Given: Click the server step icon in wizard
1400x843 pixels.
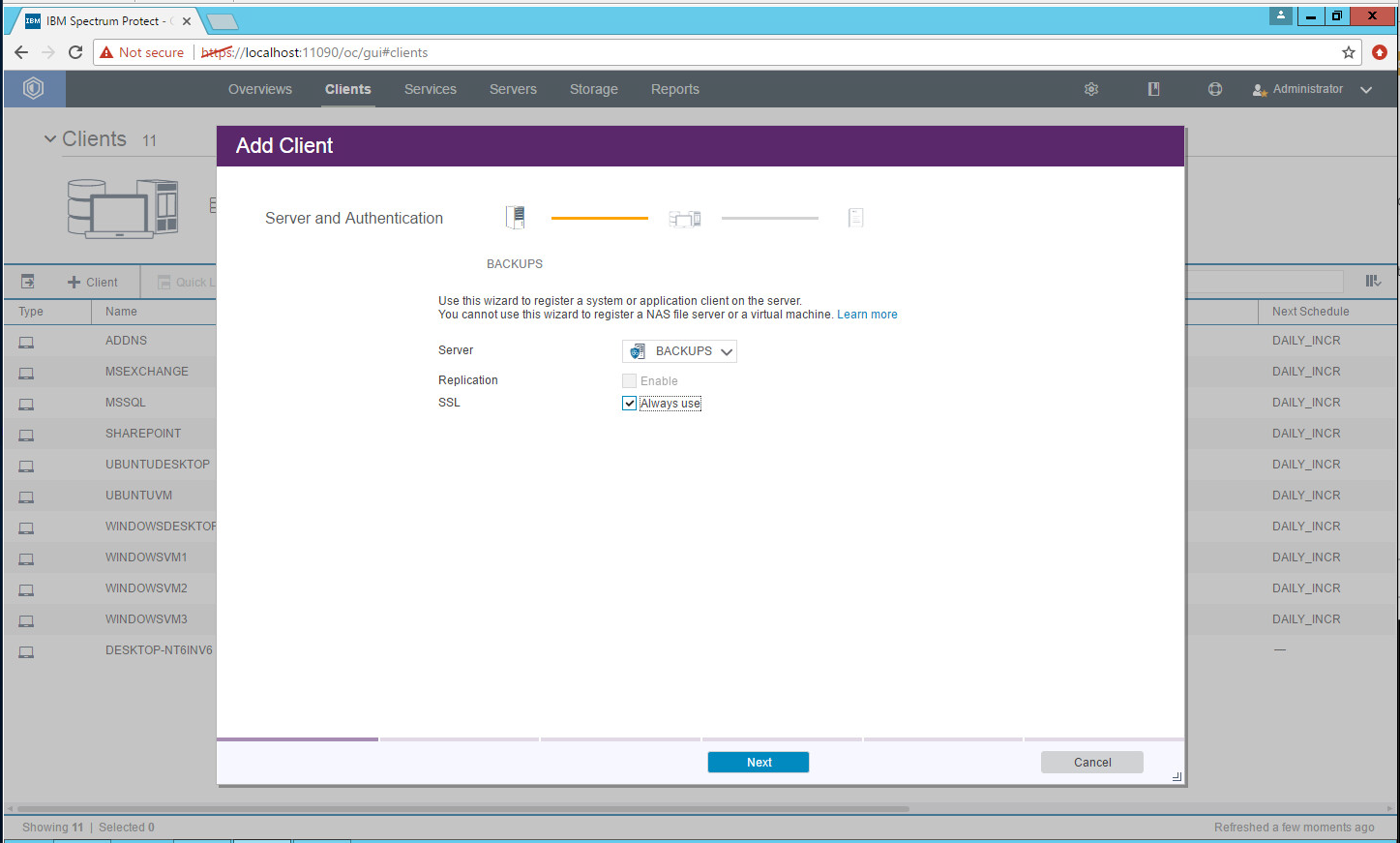Looking at the screenshot, I should click(516, 218).
